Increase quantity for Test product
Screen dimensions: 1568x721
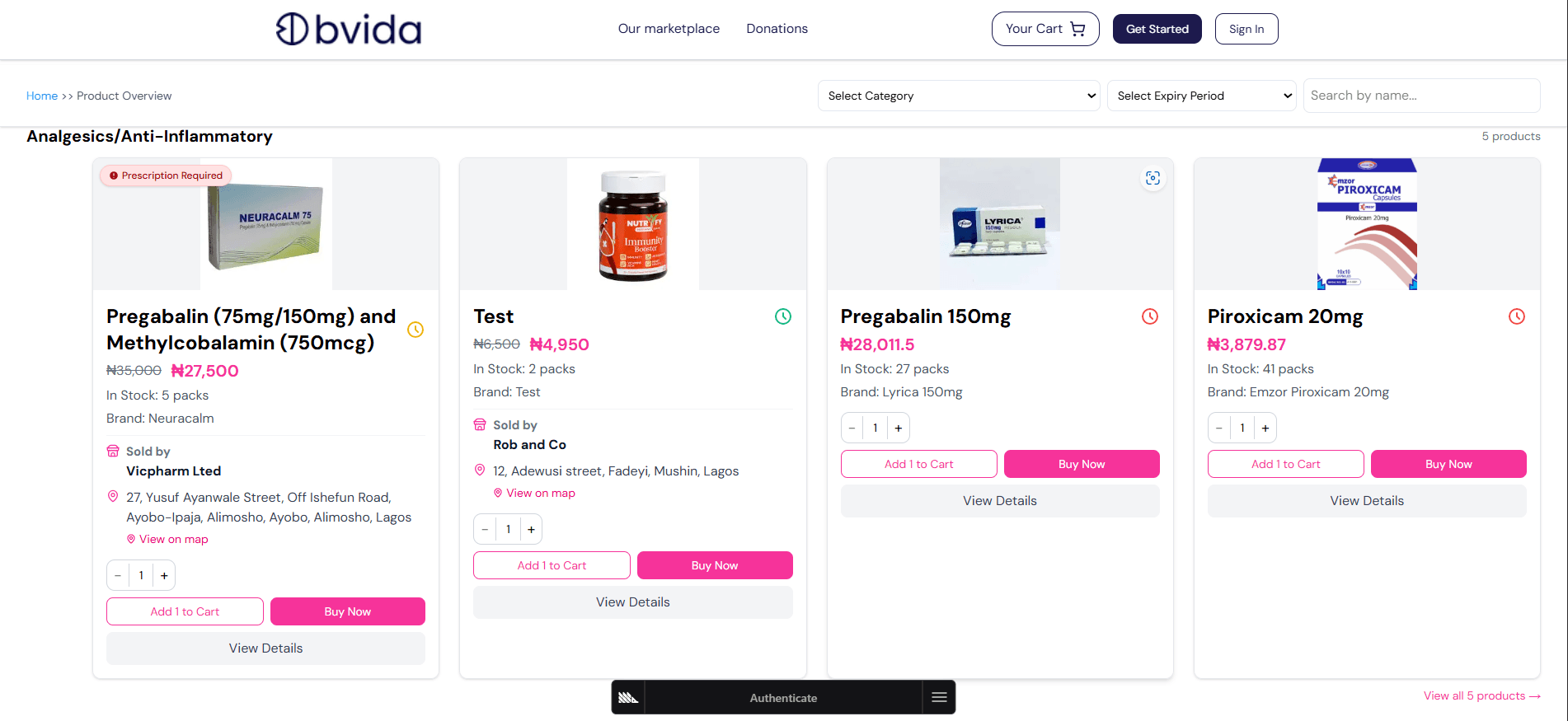click(x=532, y=529)
